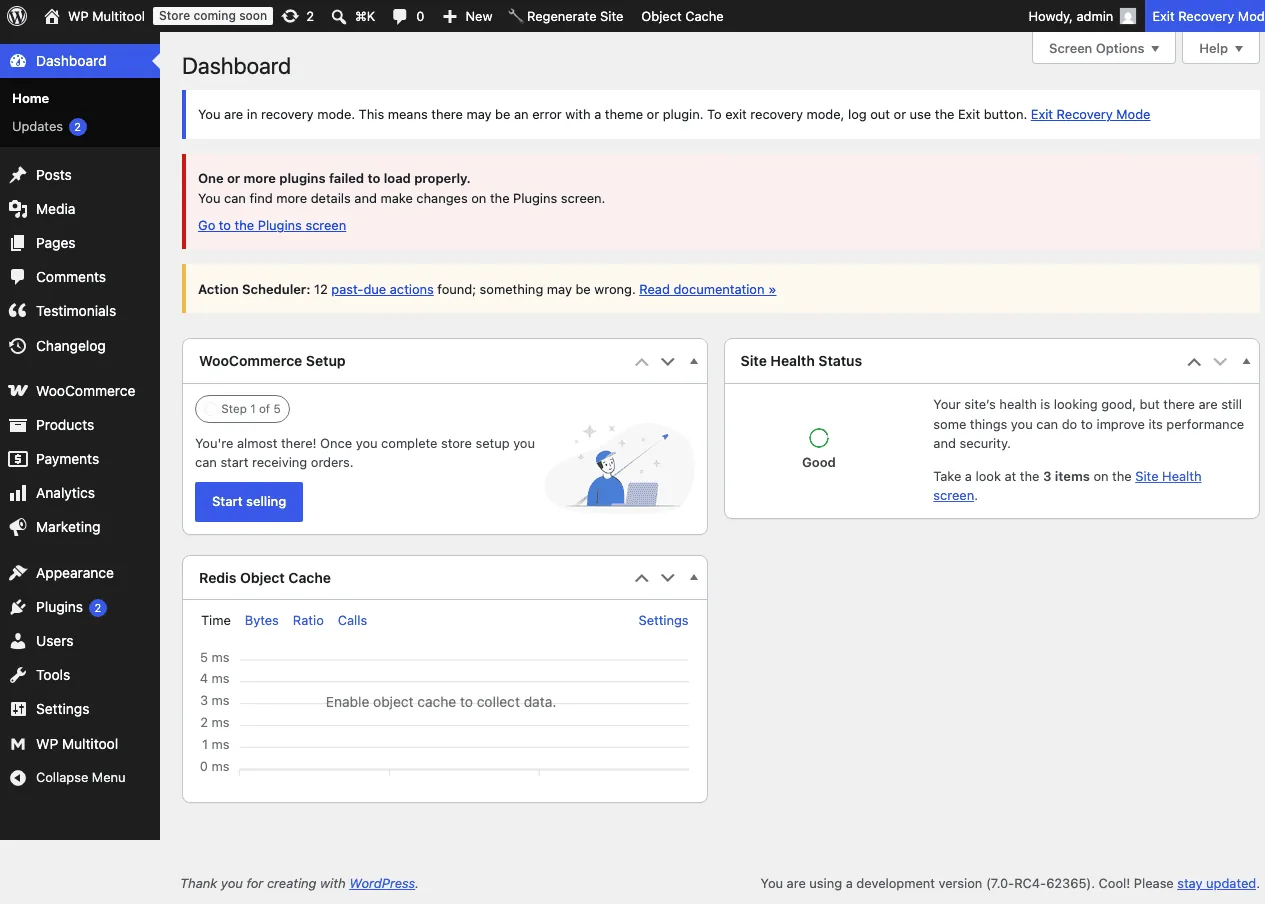Open the Read documentation link
The height and width of the screenshot is (904, 1265).
(708, 290)
